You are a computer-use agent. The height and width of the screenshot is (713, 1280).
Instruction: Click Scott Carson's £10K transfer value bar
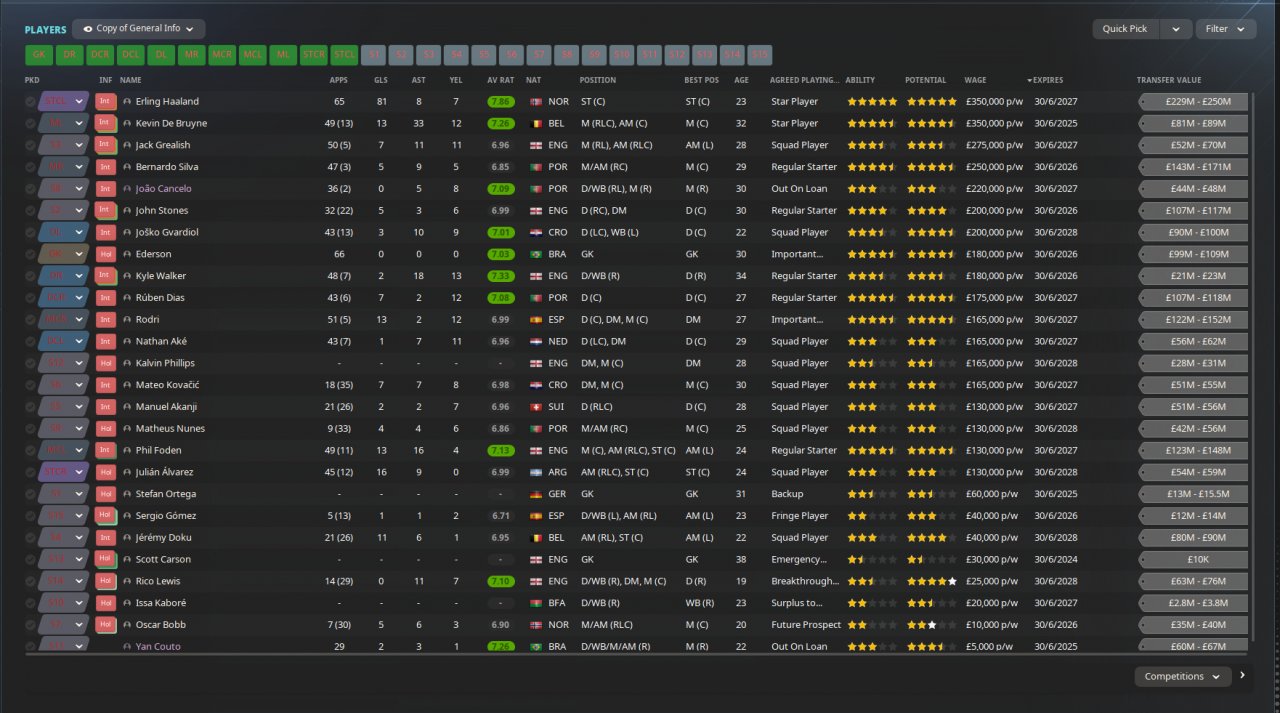click(x=1193, y=559)
